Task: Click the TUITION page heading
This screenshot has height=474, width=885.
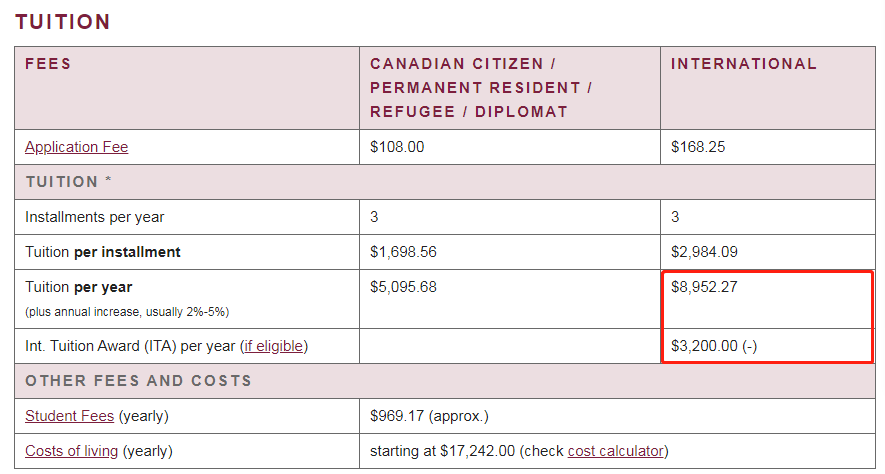Action: click(63, 22)
